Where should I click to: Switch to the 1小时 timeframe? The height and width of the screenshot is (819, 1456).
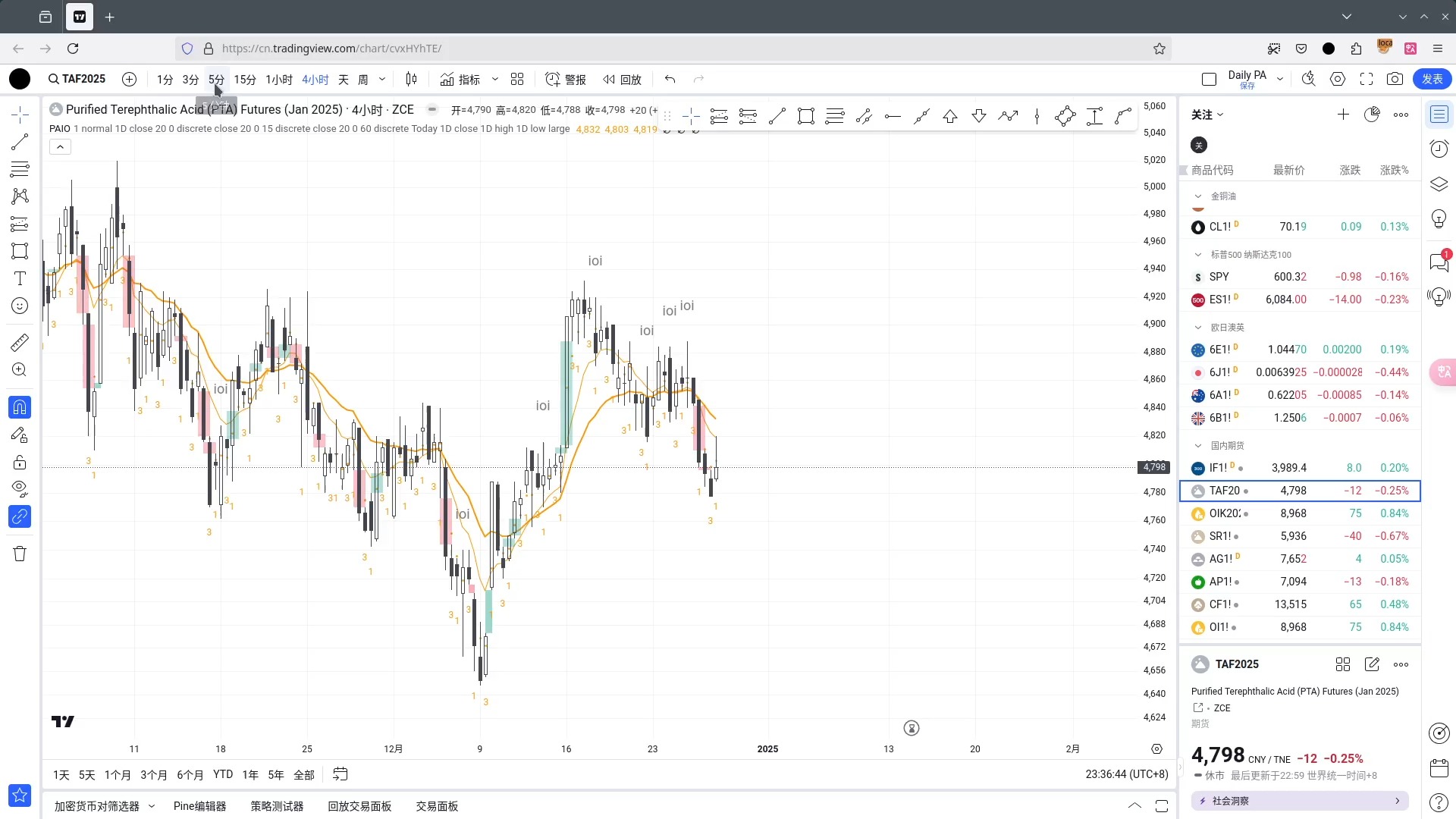click(279, 79)
